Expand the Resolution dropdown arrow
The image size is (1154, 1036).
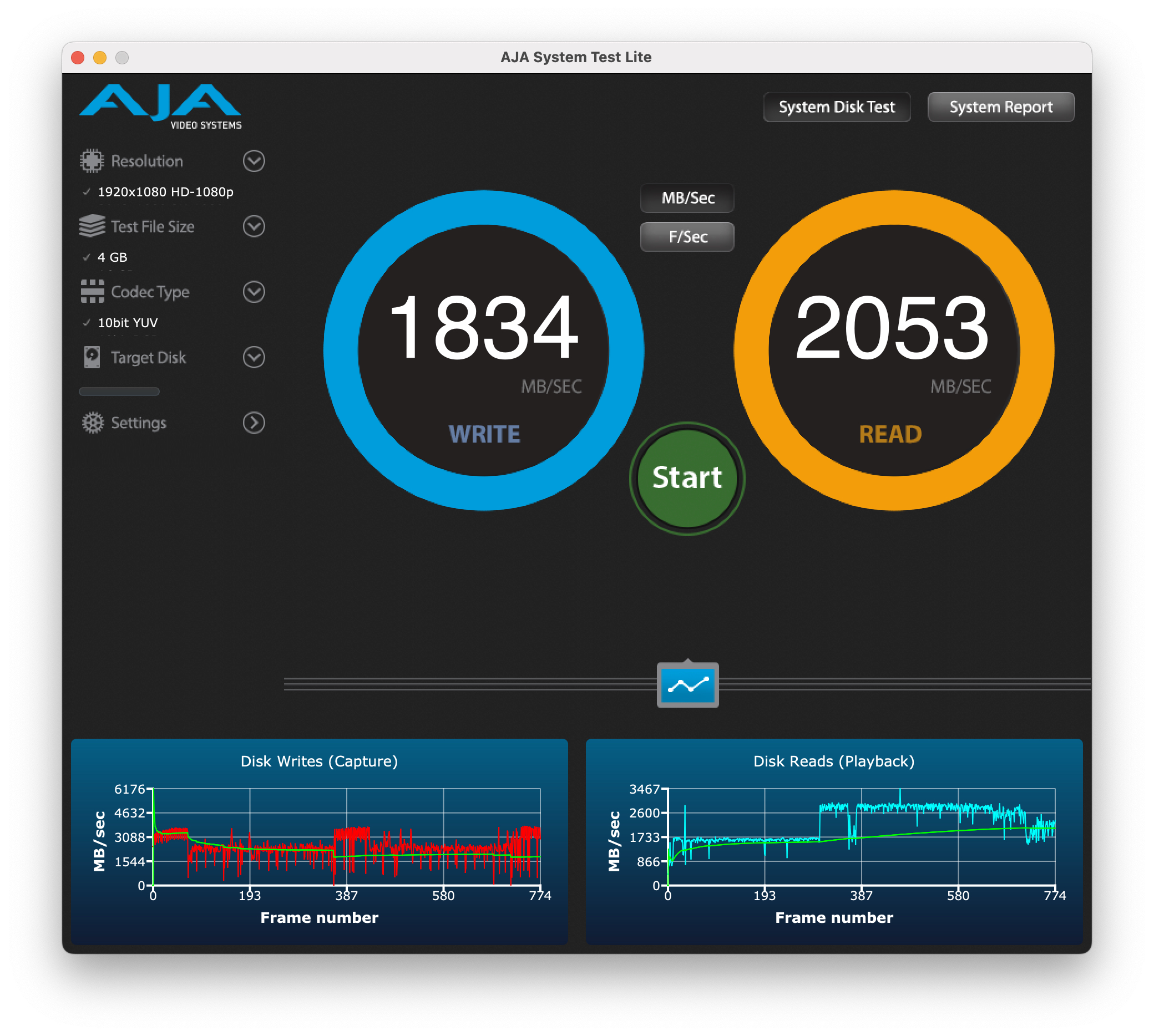tap(254, 161)
